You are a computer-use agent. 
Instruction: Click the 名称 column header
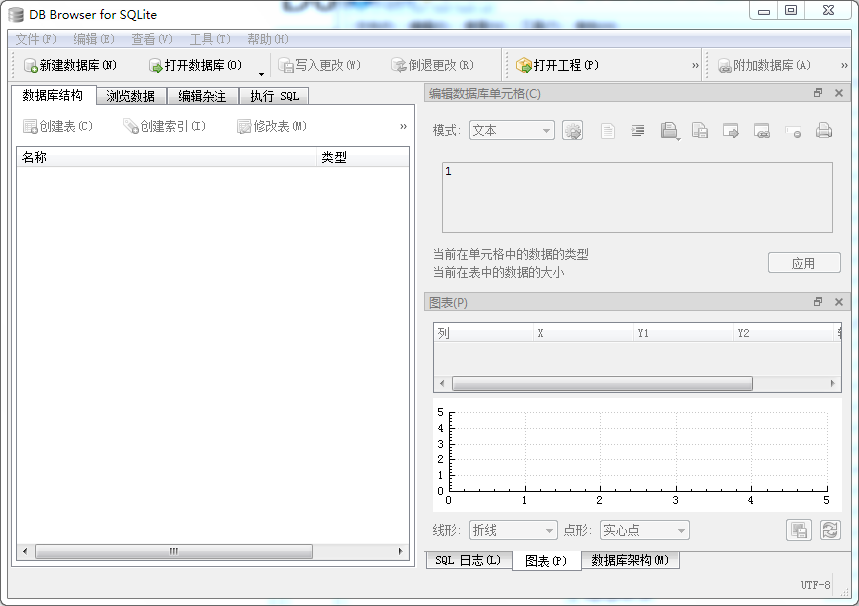(x=167, y=157)
